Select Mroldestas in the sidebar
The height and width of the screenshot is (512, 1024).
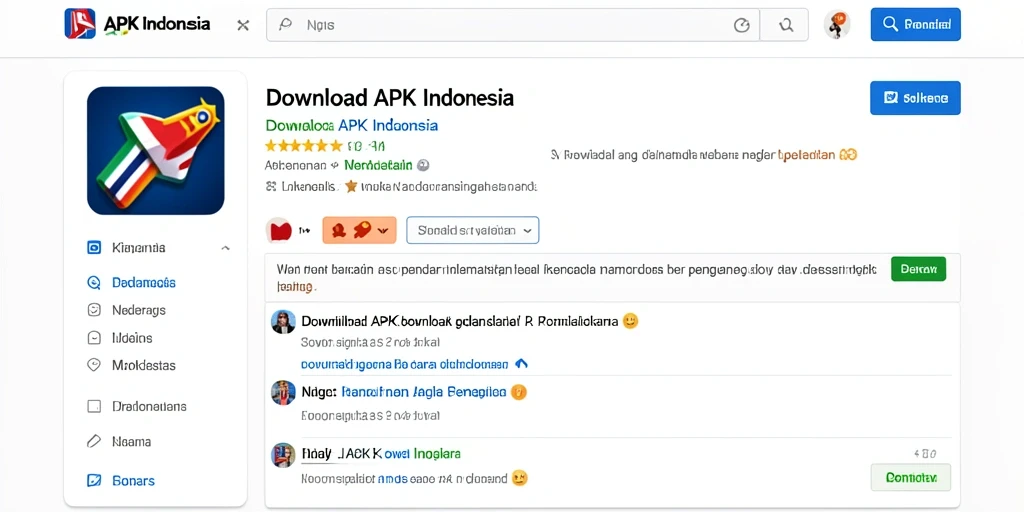144,366
